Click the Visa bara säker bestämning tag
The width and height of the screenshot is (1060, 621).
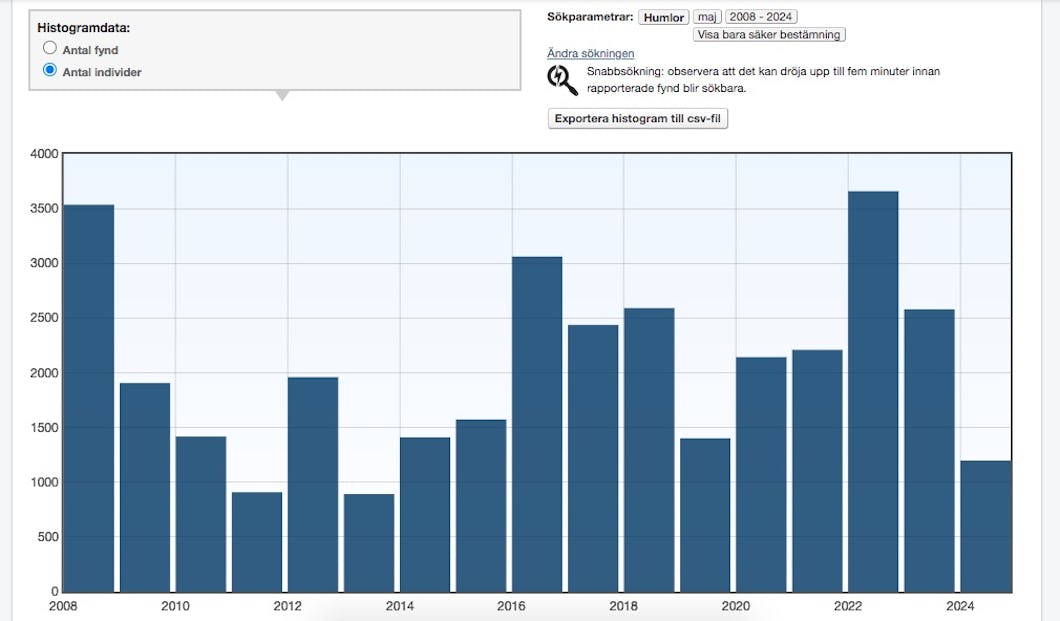769,34
